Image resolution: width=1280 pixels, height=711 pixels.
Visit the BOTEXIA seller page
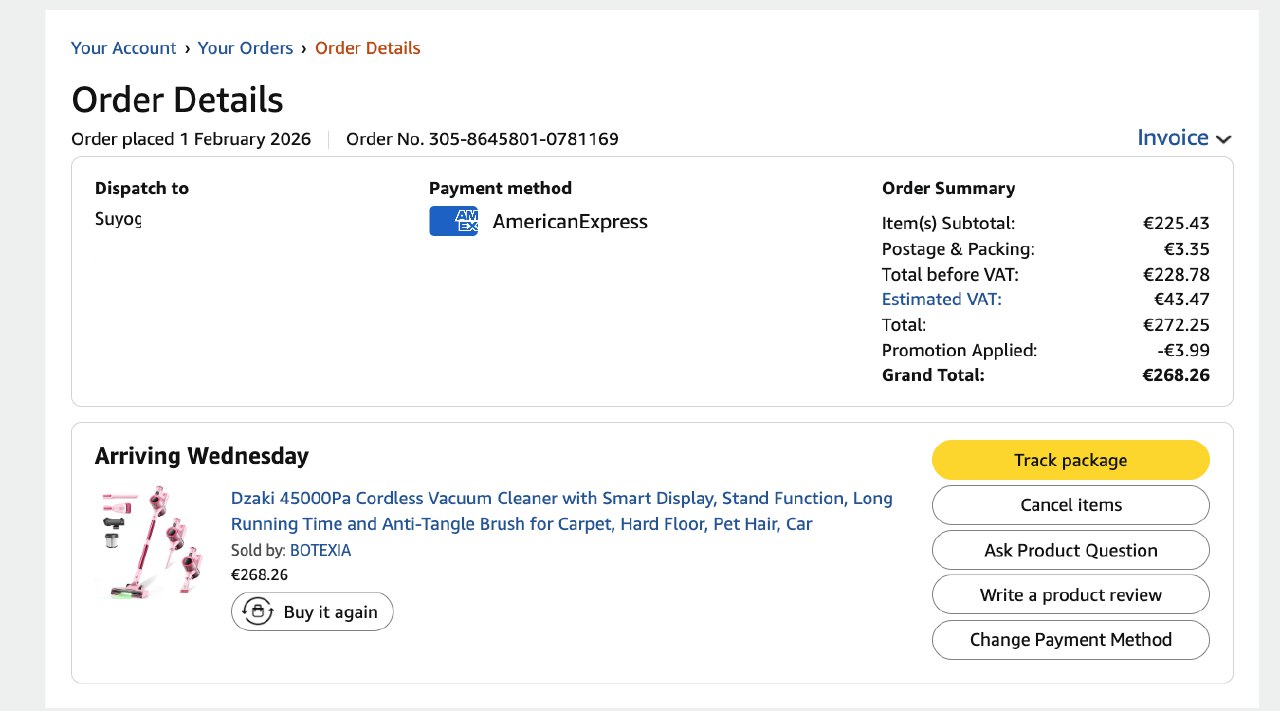[x=320, y=550]
